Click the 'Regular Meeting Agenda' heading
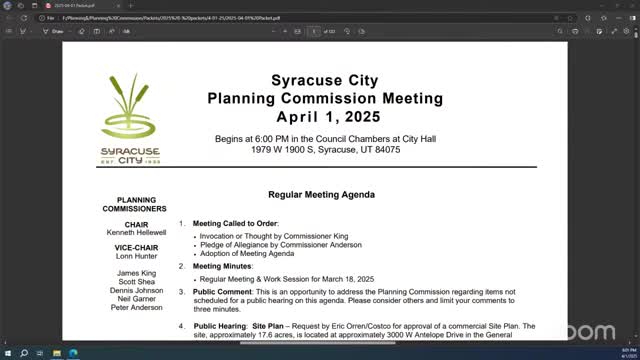The height and width of the screenshot is (360, 640). [321, 195]
